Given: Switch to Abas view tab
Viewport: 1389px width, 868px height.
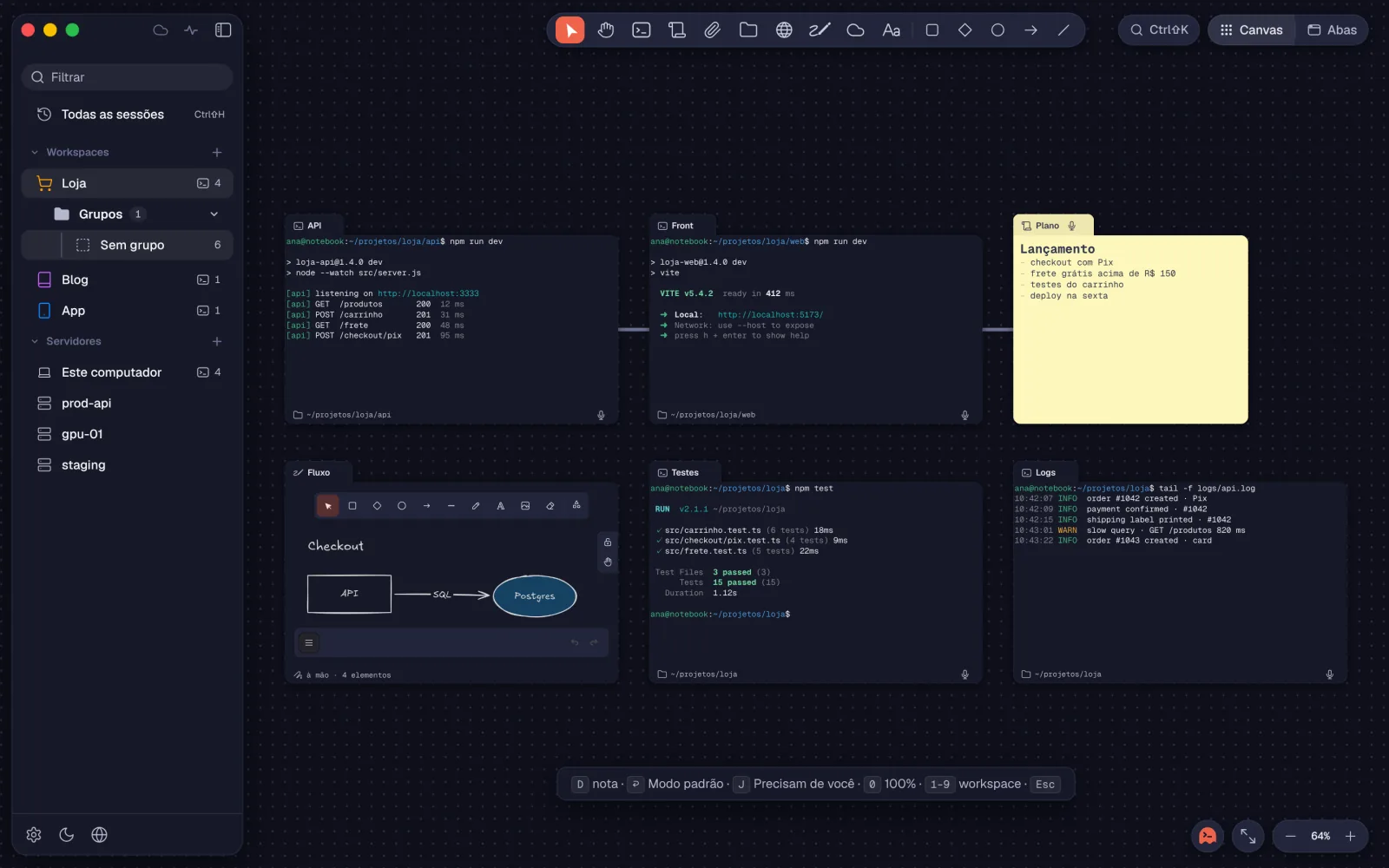Looking at the screenshot, I should tap(1333, 30).
